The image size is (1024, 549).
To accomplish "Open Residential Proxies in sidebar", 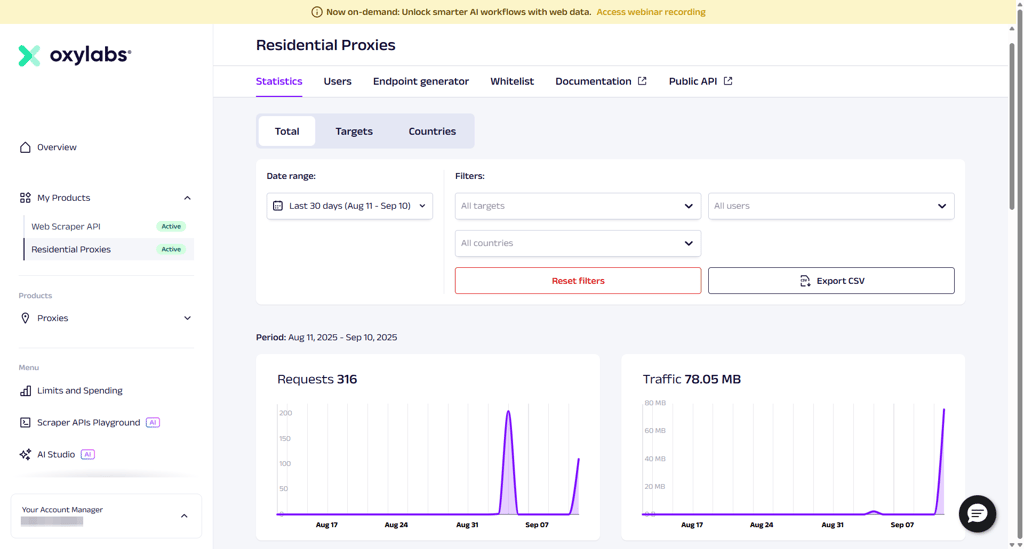I will point(71,249).
